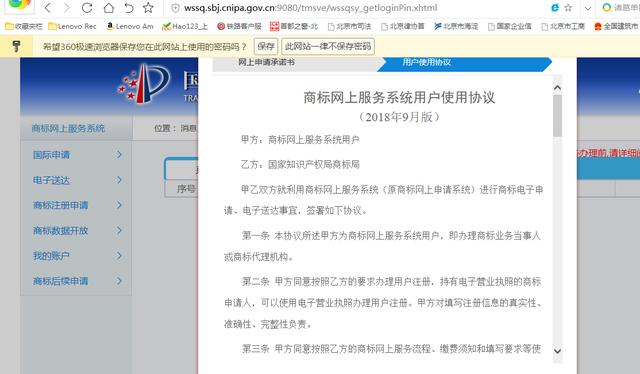
Task: Click the undo/restore closed tab icon
Action: click(129, 7)
